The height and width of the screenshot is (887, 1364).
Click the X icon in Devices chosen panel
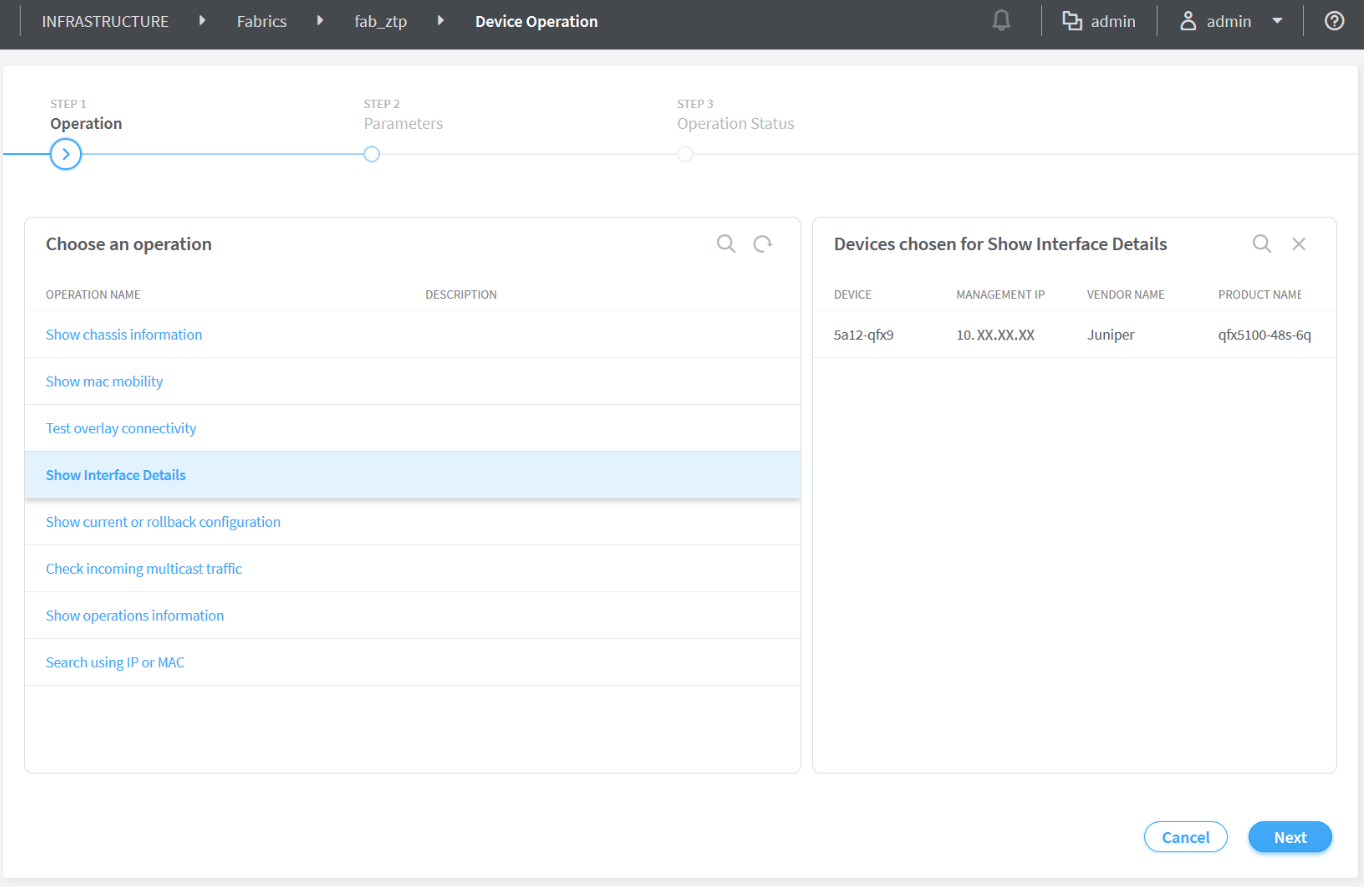[x=1299, y=244]
